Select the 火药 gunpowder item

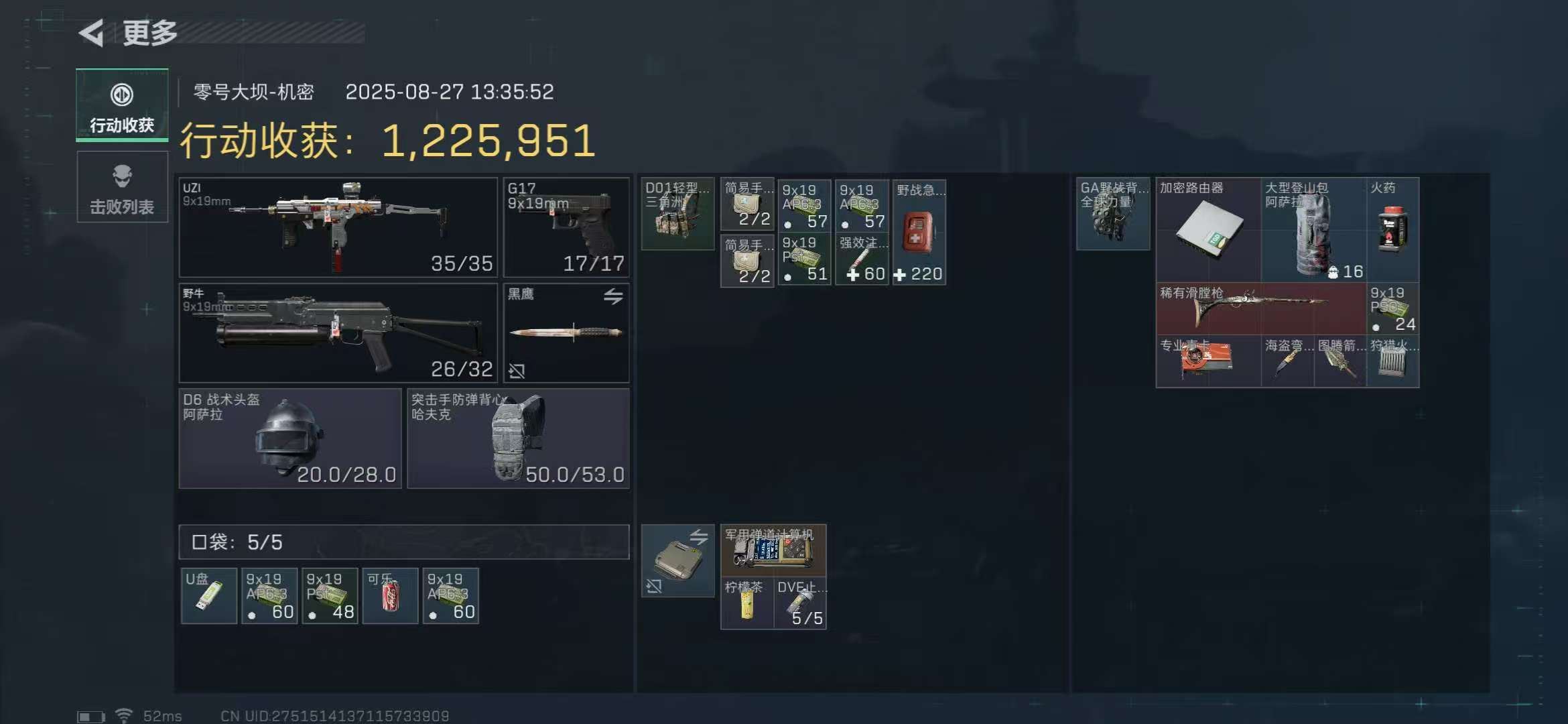(x=1392, y=230)
